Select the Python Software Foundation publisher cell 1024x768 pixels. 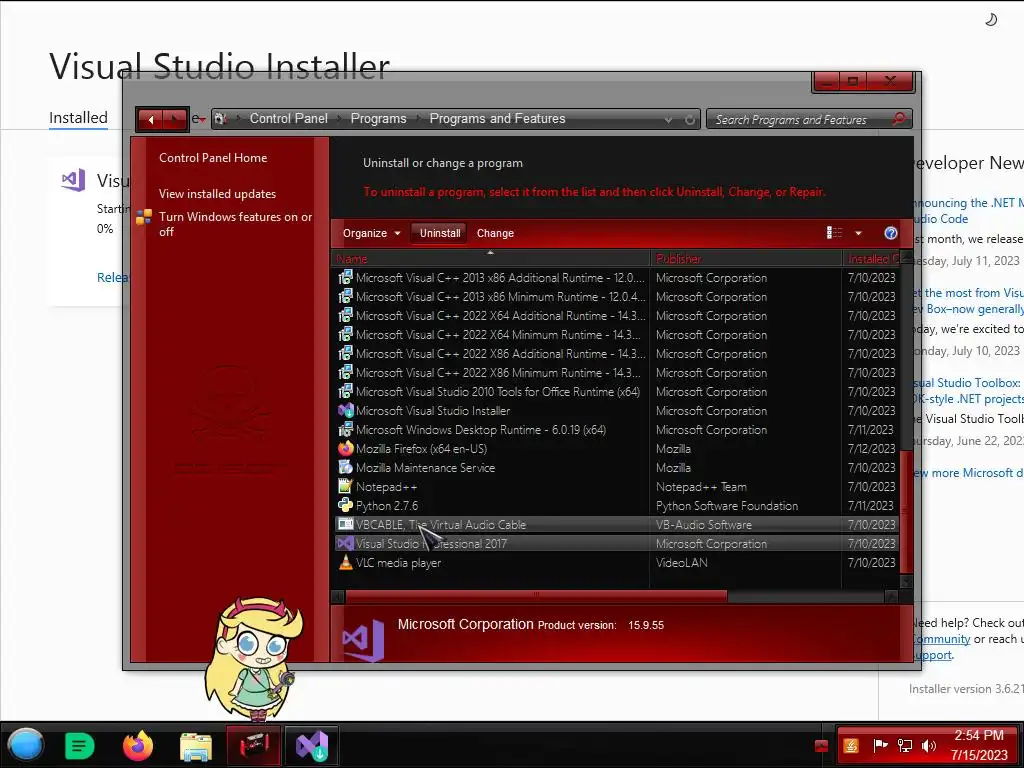click(x=727, y=505)
